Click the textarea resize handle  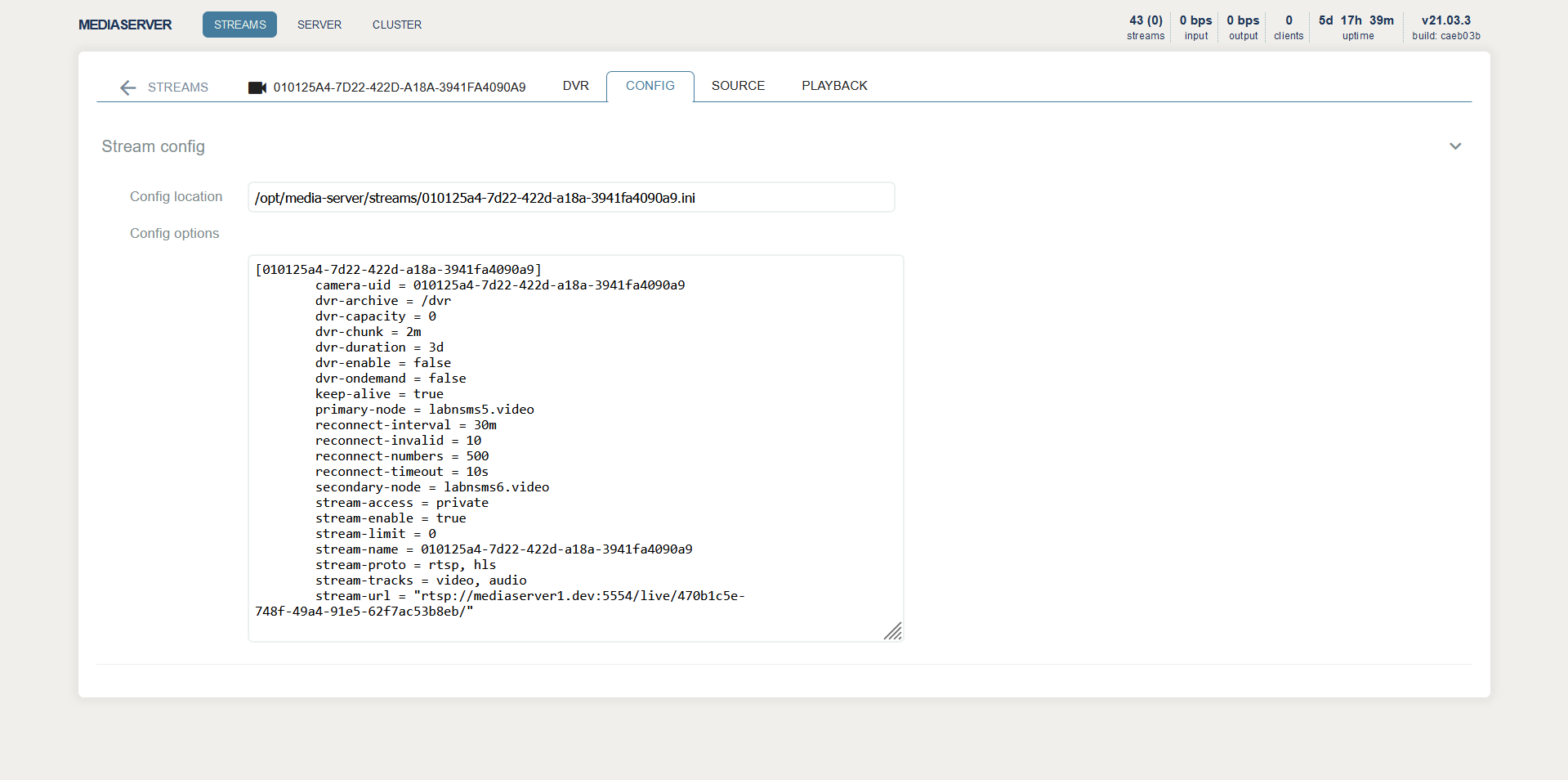[893, 631]
